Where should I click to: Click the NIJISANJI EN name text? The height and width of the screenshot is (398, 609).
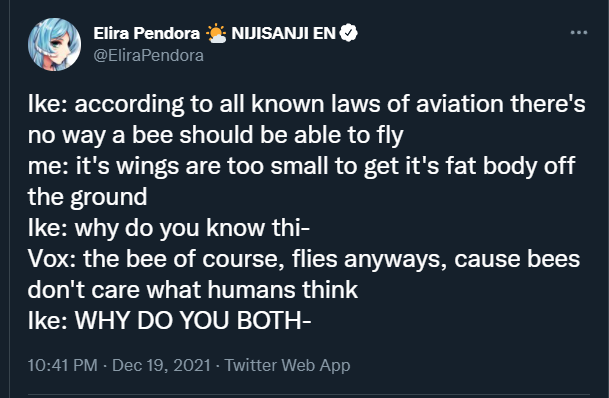(283, 33)
